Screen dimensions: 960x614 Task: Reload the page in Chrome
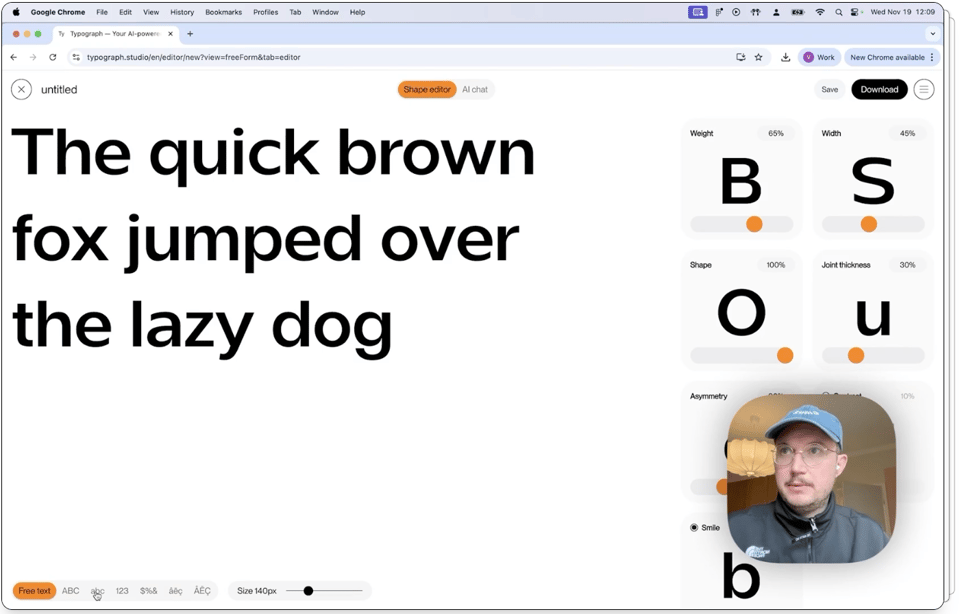pos(53,58)
